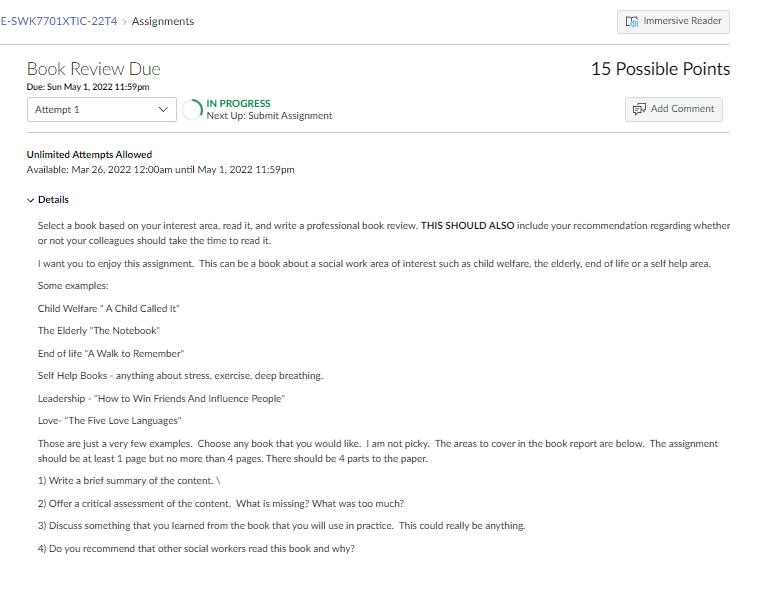Image resolution: width=758 pixels, height=599 pixels.
Task: Open the Attempt 1 dropdown arrow
Action: pos(163,110)
